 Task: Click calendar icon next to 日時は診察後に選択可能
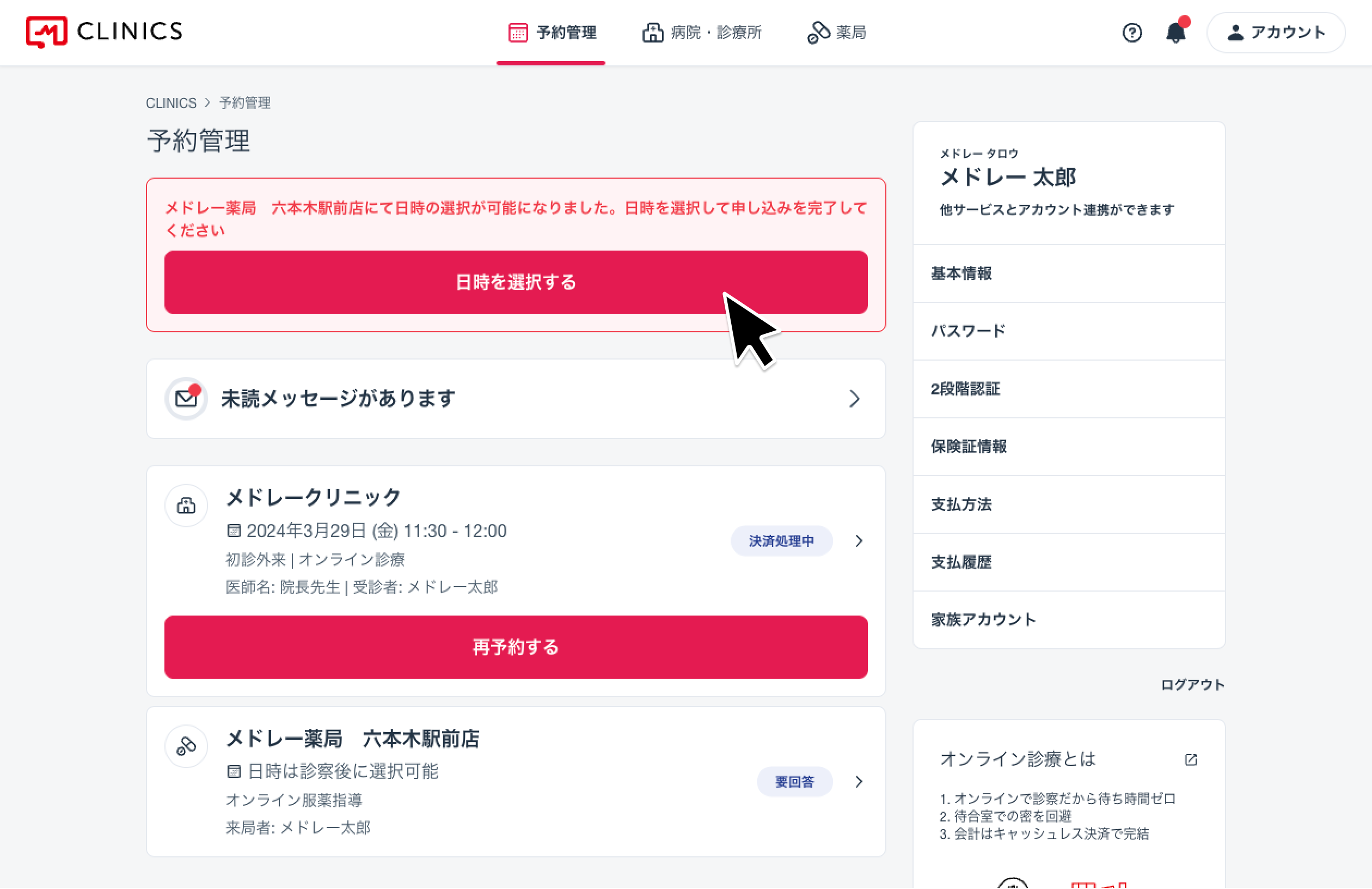click(234, 771)
